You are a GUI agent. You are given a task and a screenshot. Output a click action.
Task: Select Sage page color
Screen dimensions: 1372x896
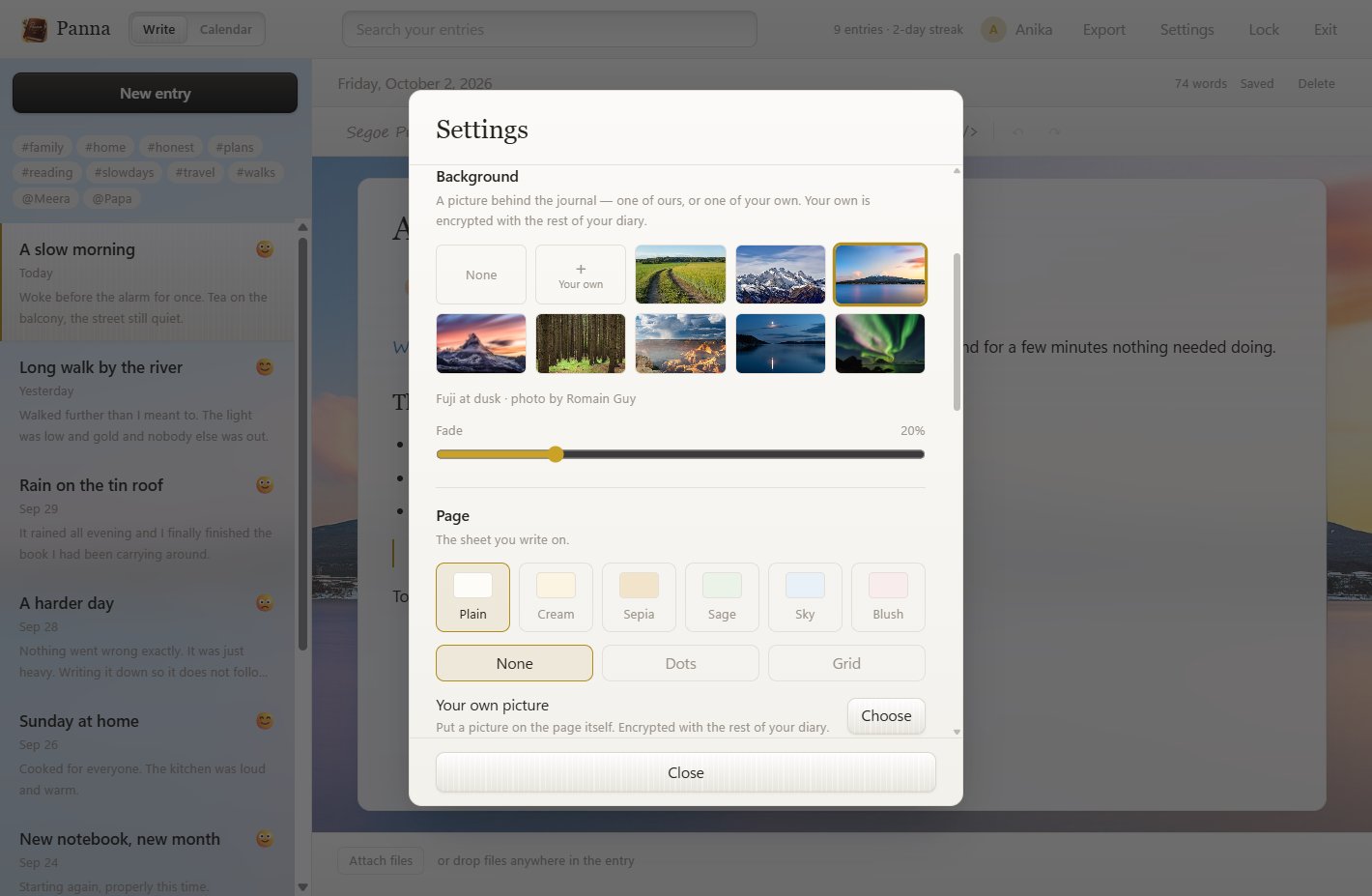[722, 597]
